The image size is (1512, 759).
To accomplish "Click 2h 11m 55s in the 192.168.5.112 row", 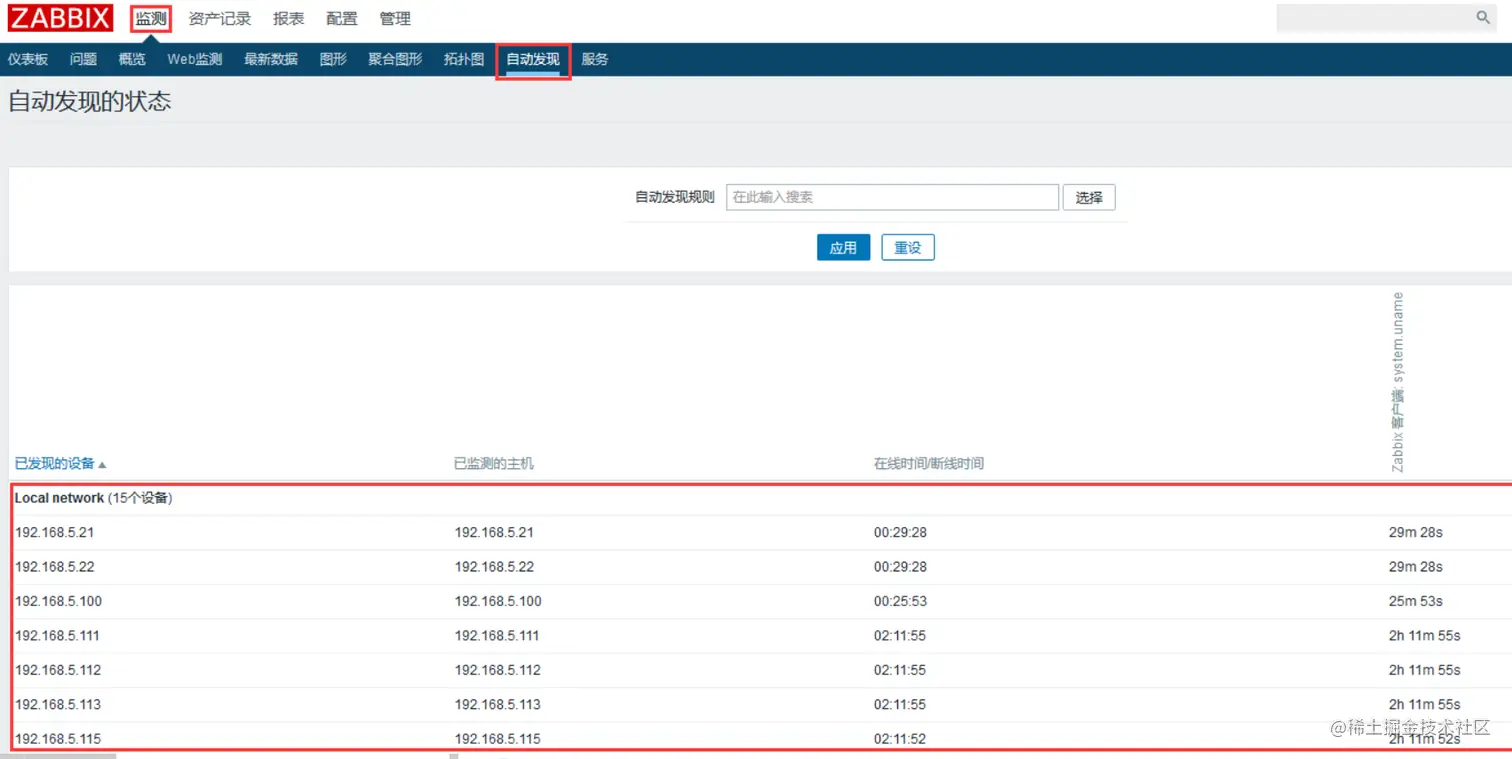I will point(1425,669).
